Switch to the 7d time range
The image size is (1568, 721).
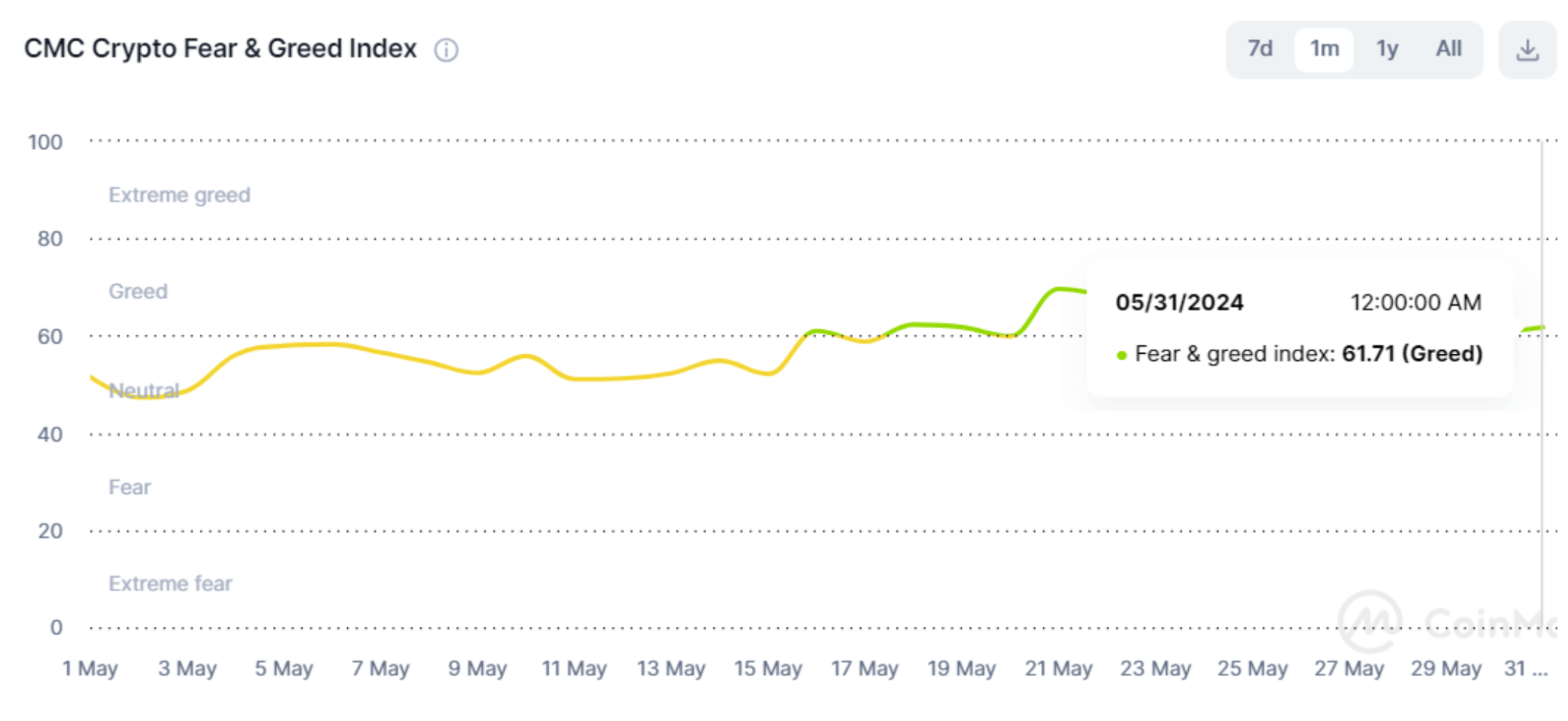click(x=1260, y=49)
